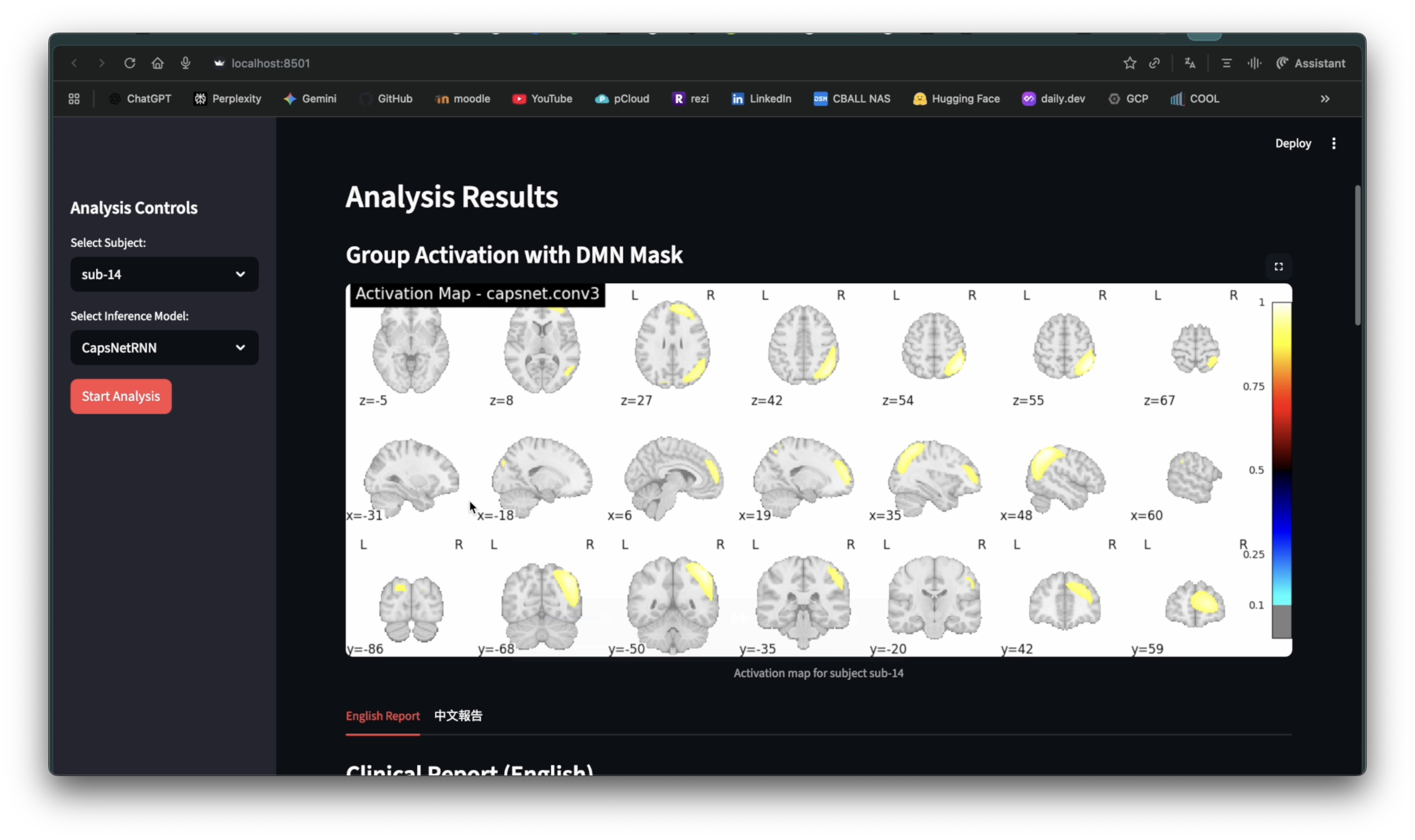Select the English Report tab
The width and height of the screenshot is (1415, 840).
[x=383, y=715]
